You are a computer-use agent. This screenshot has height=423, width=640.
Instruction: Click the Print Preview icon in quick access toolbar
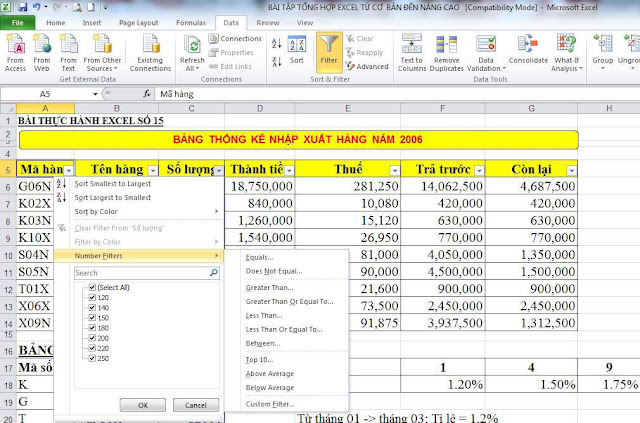pyautogui.click(x=77, y=7)
